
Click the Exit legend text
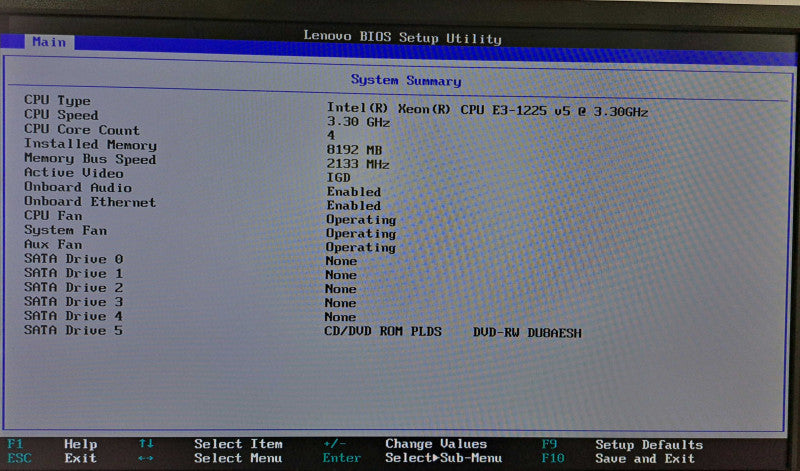[x=81, y=458]
